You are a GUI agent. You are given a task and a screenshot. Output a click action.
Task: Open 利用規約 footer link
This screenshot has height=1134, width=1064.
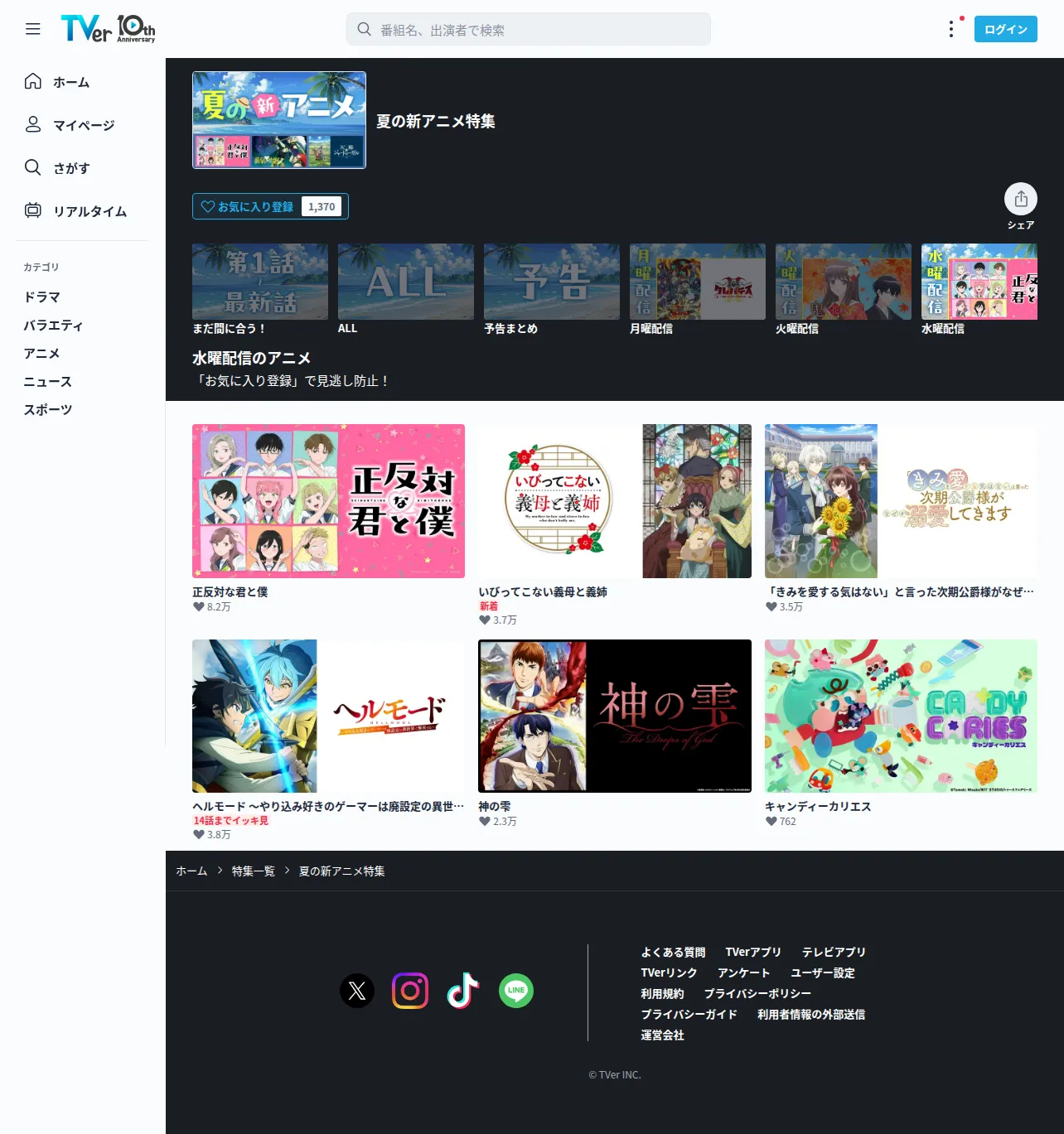pyautogui.click(x=663, y=994)
